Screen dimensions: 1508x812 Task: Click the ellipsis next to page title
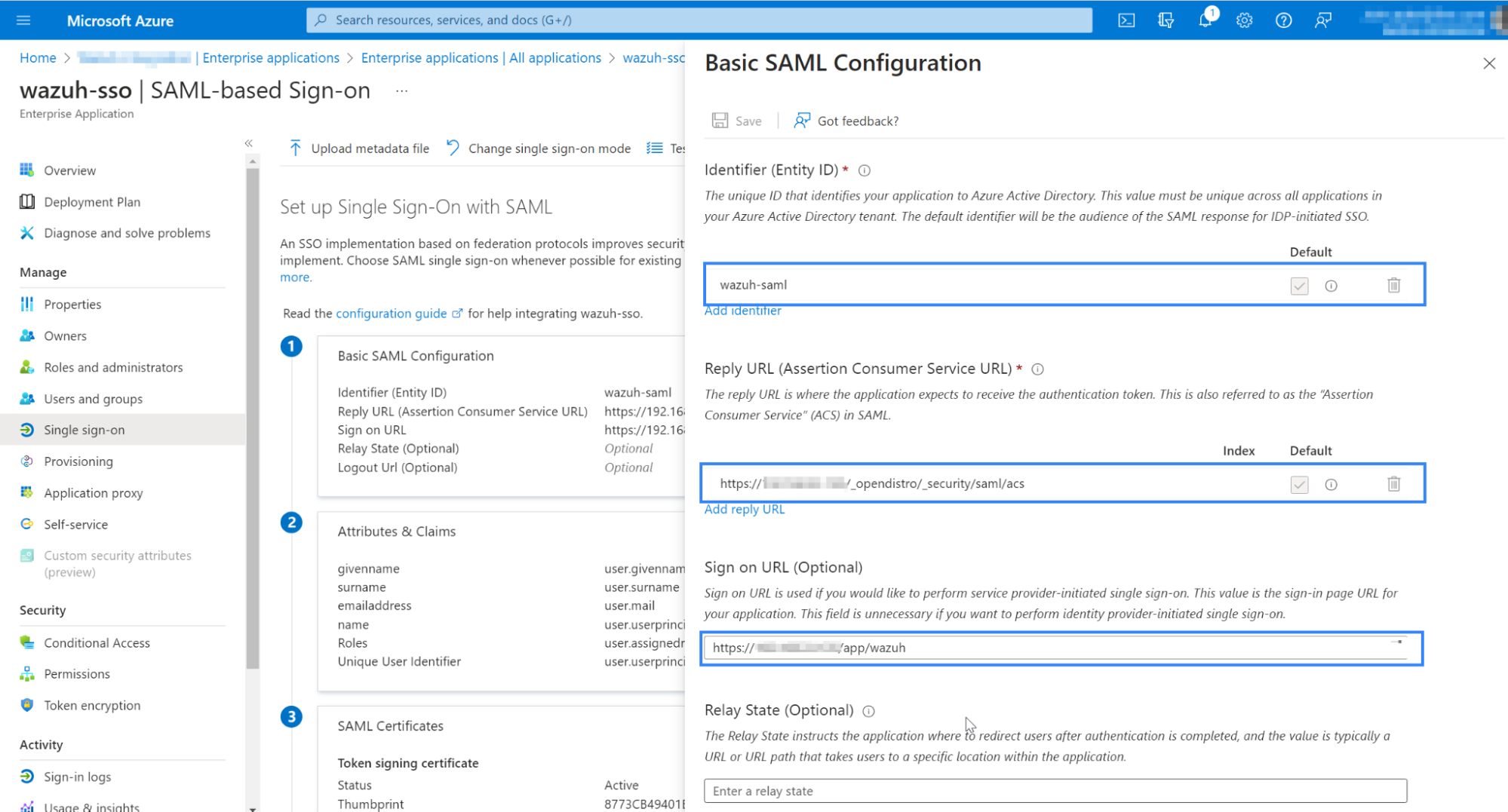click(402, 91)
